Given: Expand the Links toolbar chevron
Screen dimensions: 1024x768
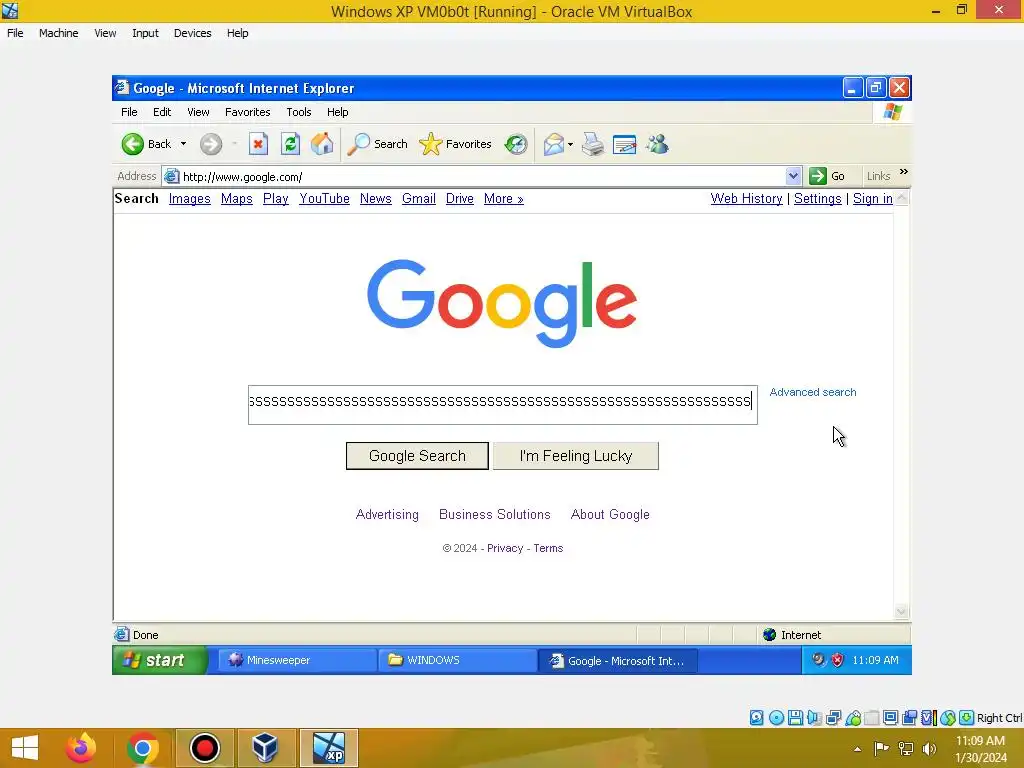Looking at the screenshot, I should click(904, 172).
